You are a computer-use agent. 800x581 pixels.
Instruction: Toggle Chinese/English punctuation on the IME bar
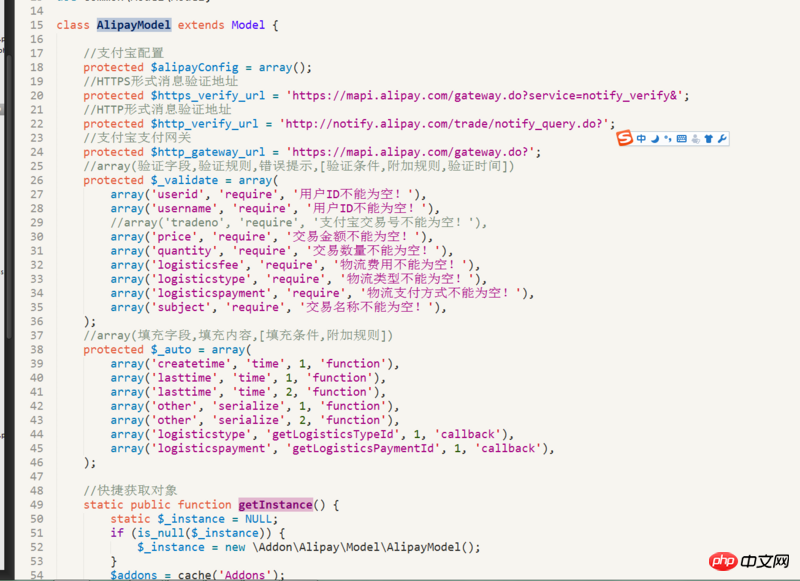667,138
